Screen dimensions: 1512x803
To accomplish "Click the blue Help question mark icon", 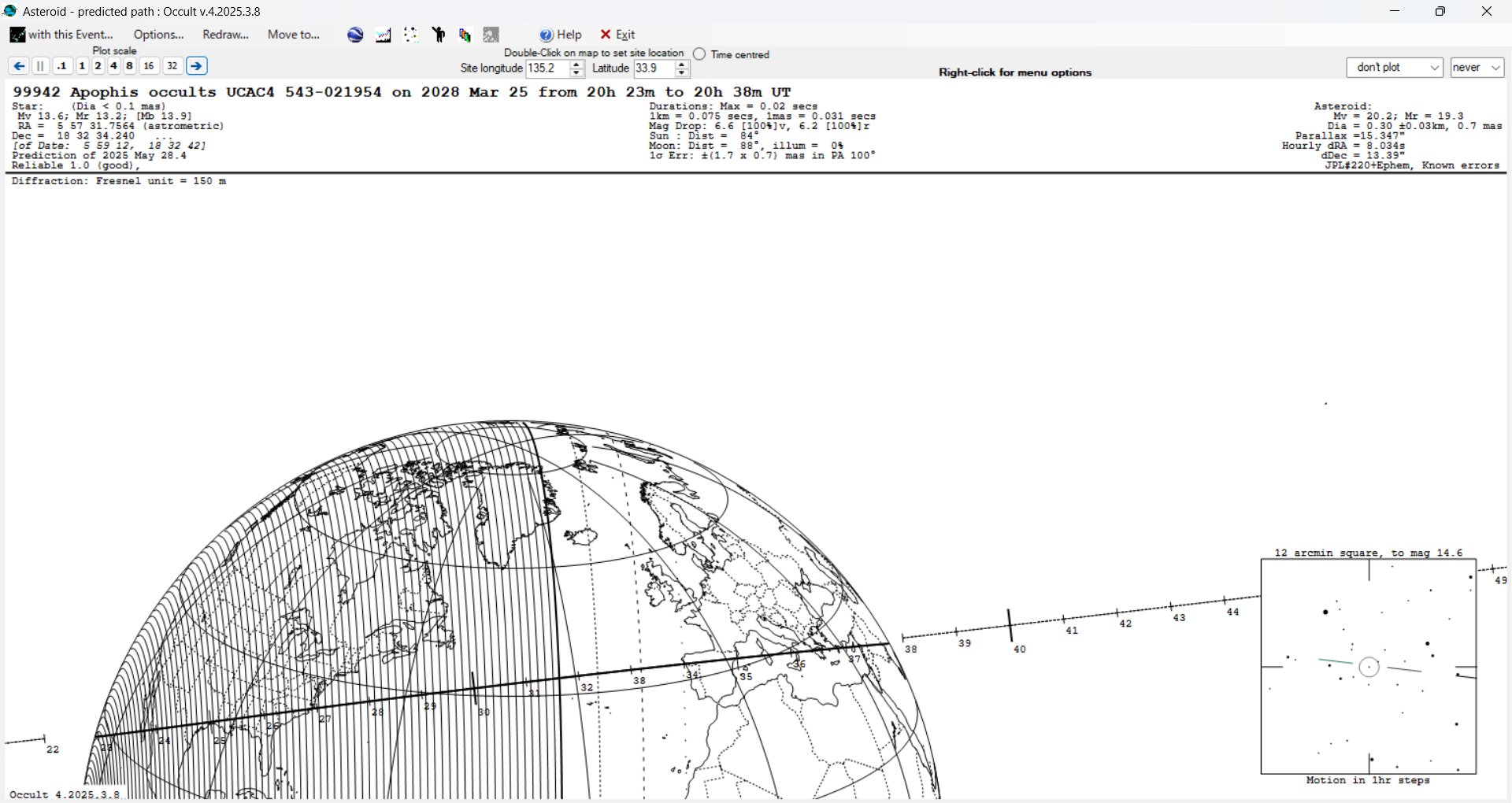I will [547, 35].
